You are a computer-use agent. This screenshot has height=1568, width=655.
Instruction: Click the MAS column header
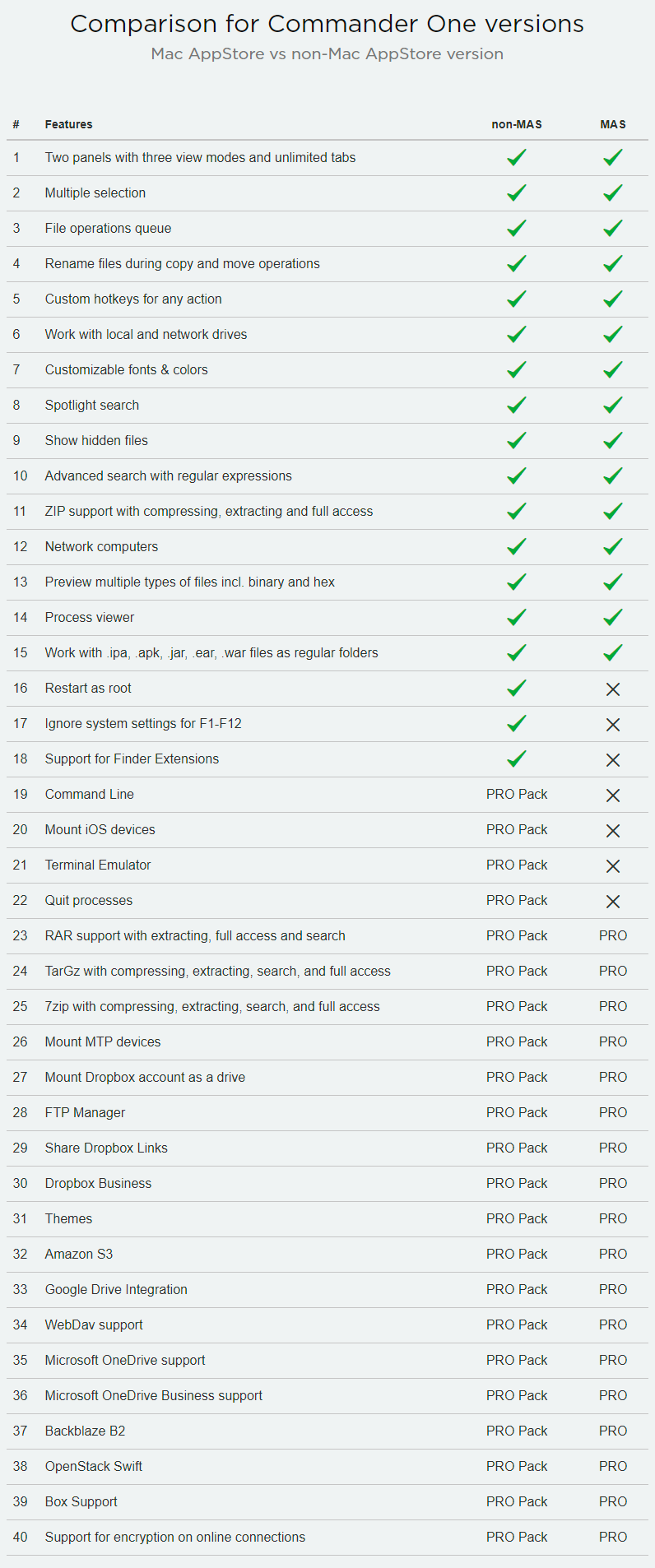pos(612,124)
